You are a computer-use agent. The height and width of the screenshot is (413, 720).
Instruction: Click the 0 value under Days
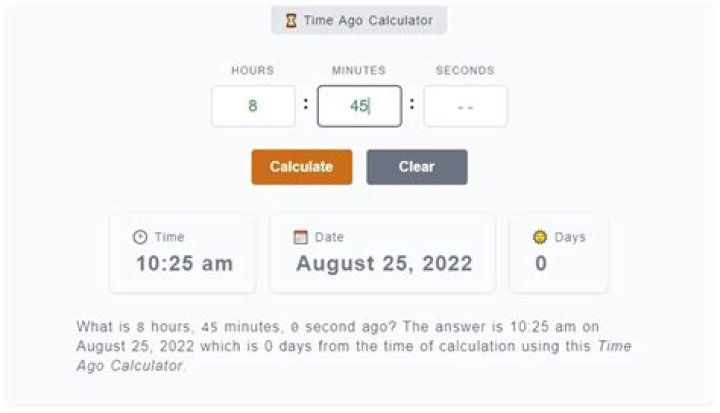pos(541,264)
